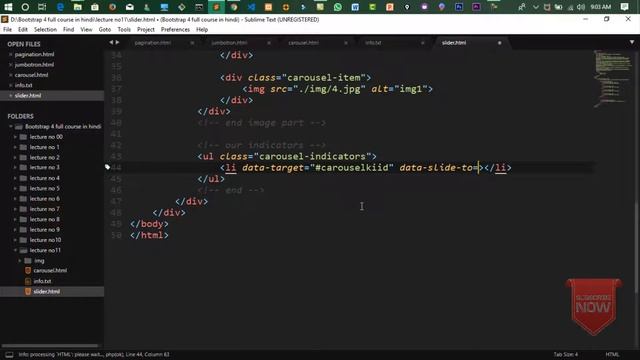Show the clock reading 9:03 AM
Viewport: 640px width, 360px height.
600,7
